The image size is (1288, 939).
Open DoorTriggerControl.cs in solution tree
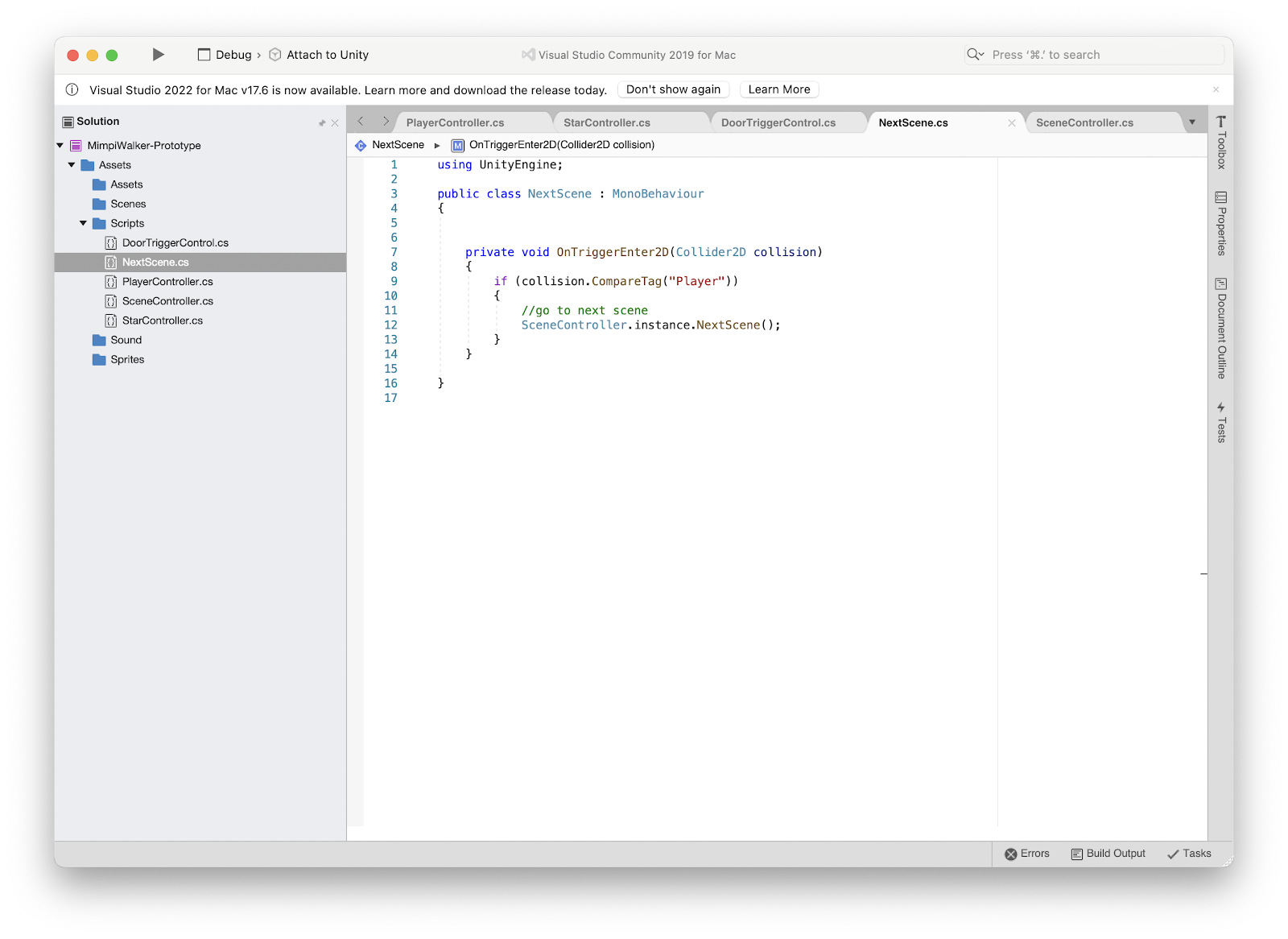tap(175, 242)
